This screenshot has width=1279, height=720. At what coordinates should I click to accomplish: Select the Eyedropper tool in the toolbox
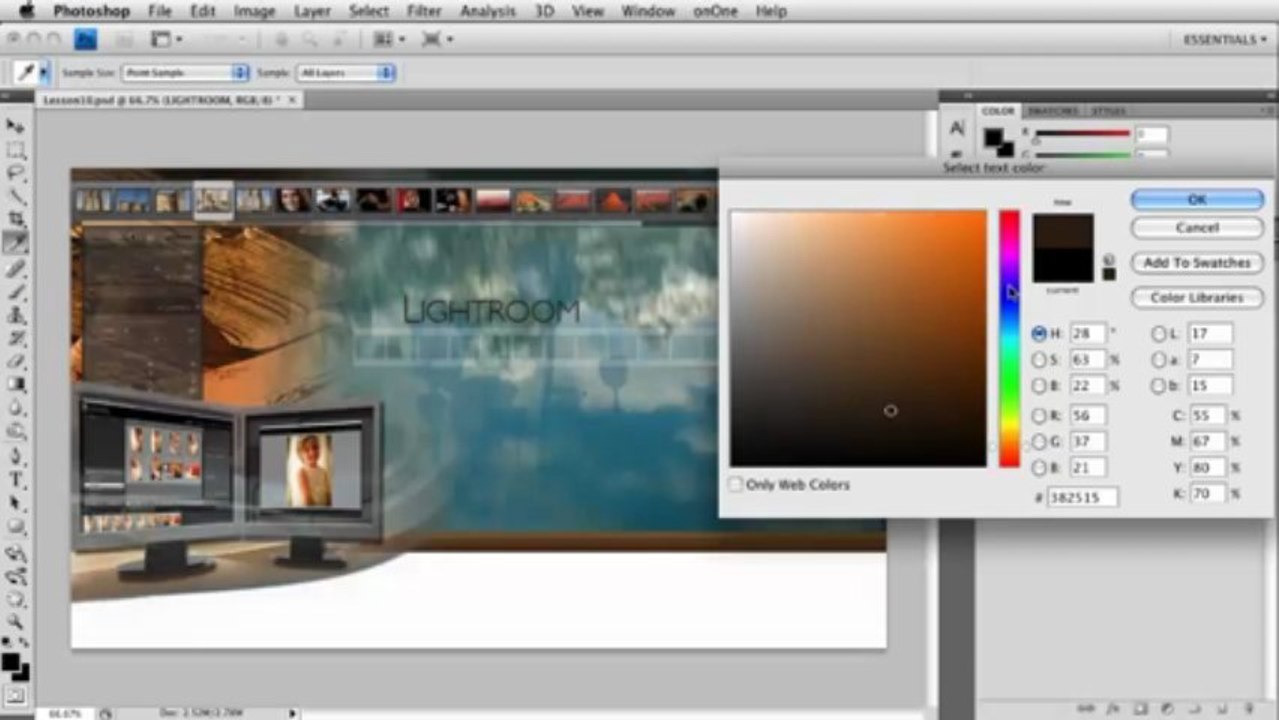click(15, 243)
